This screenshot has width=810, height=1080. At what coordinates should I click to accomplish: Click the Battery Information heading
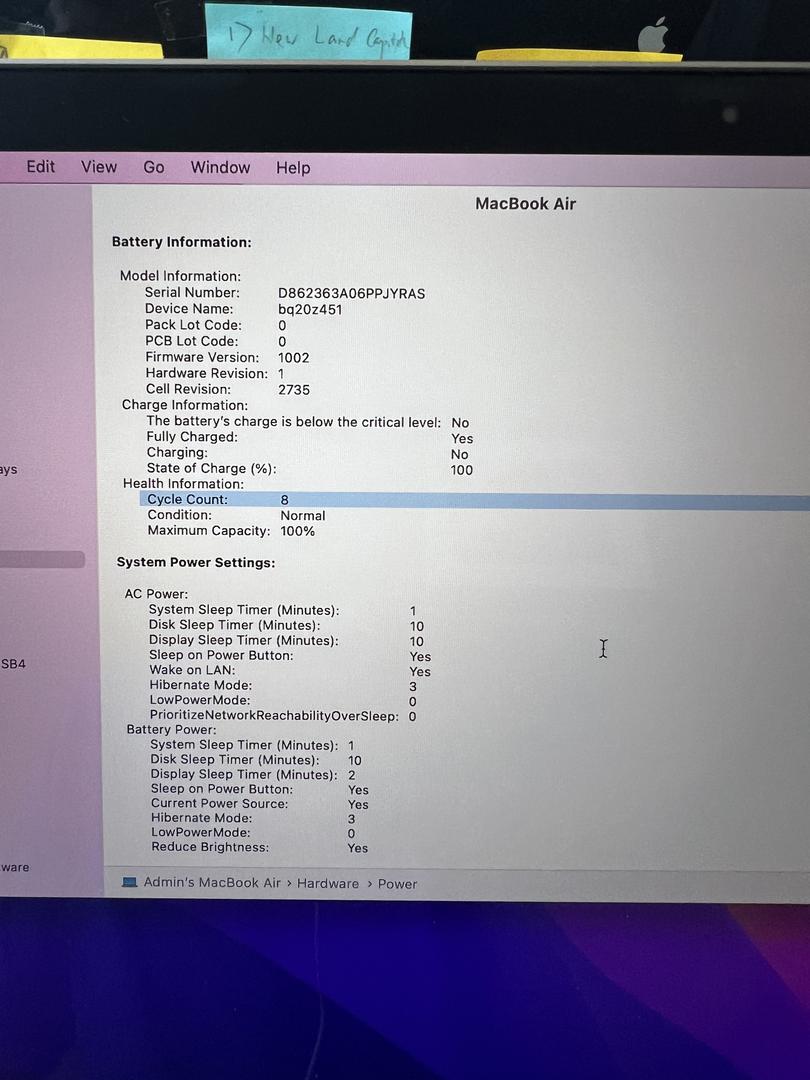point(182,242)
